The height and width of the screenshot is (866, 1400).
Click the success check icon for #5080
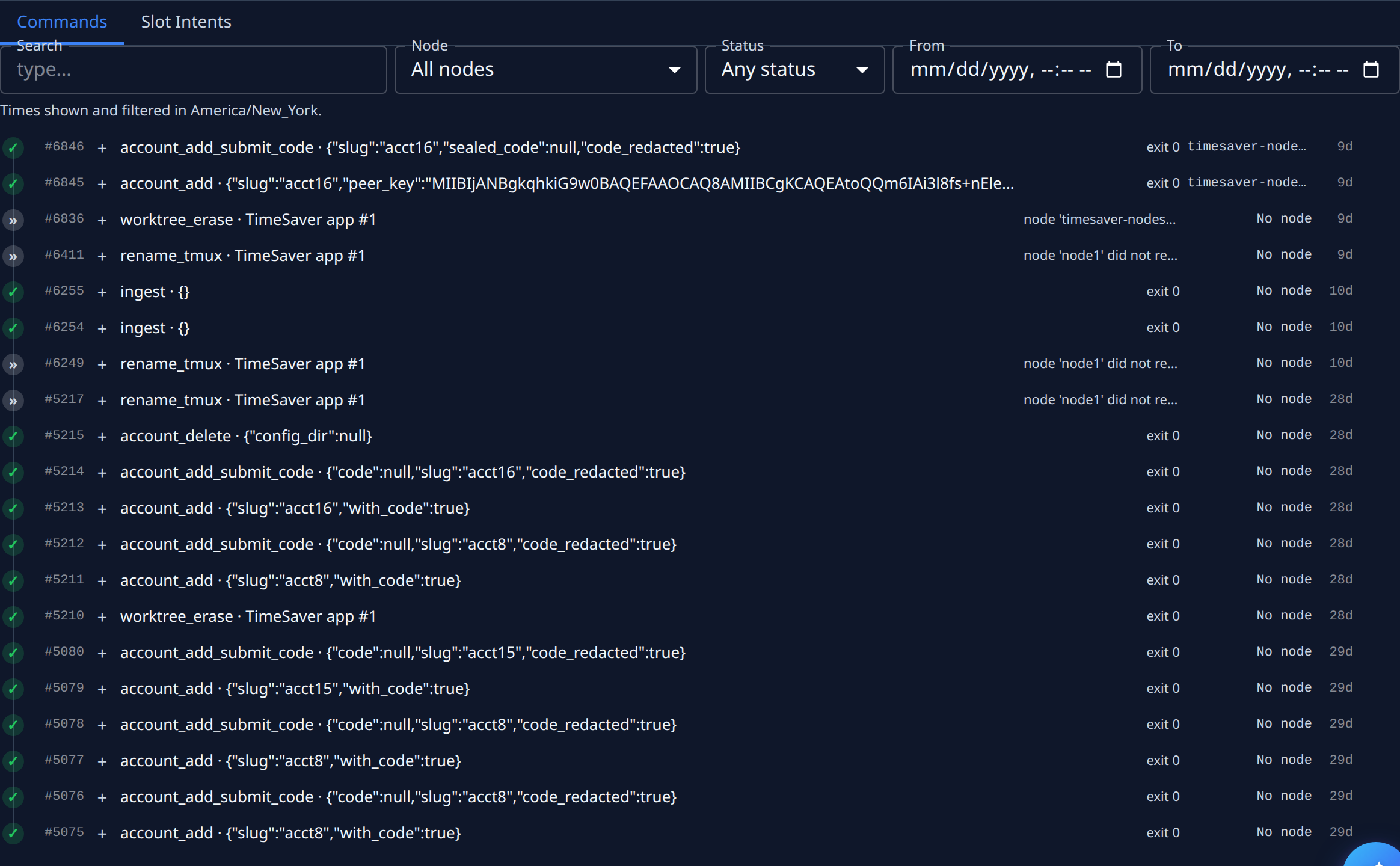[x=13, y=653]
